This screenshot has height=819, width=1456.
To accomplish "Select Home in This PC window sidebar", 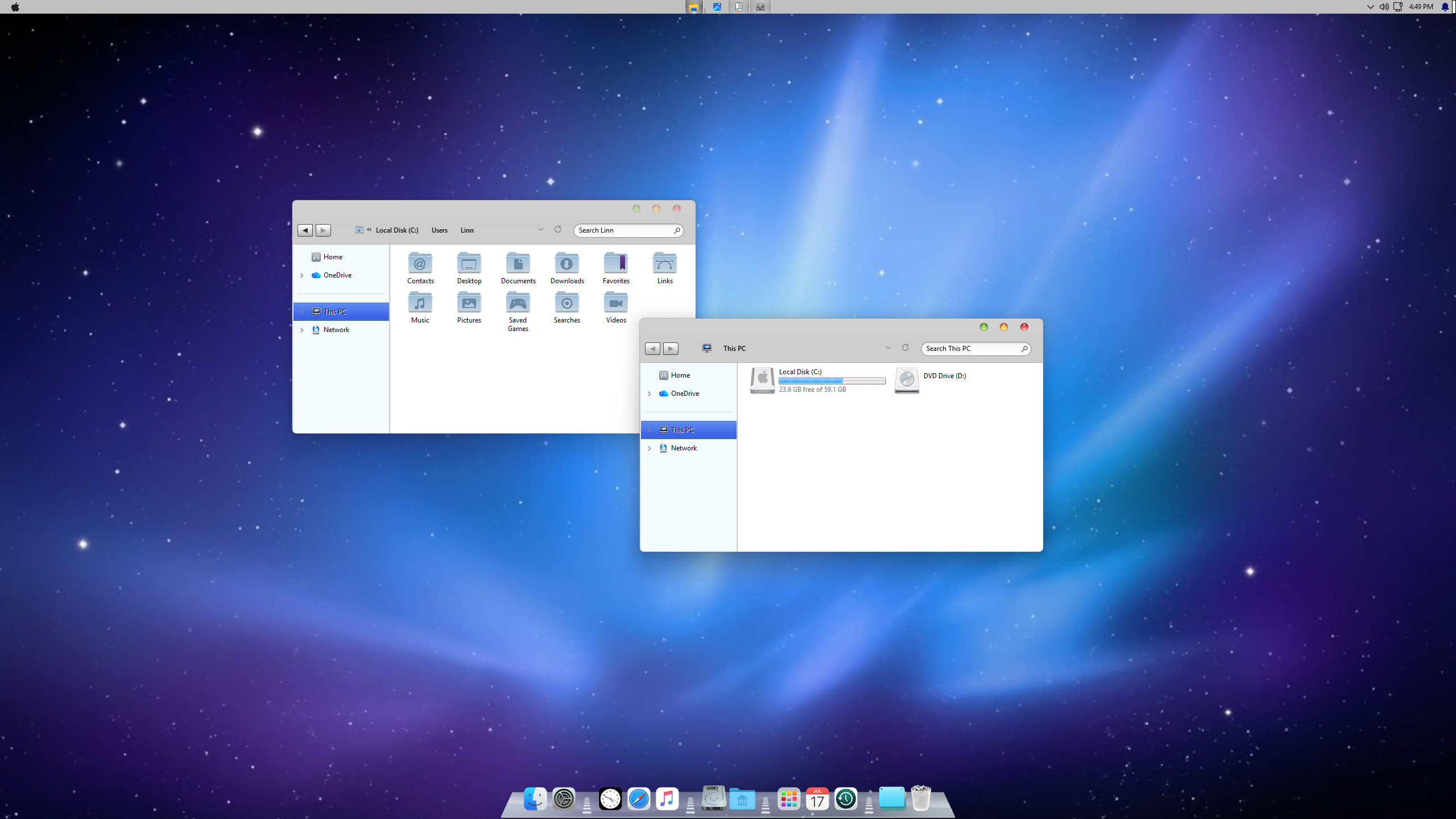I will pos(680,375).
